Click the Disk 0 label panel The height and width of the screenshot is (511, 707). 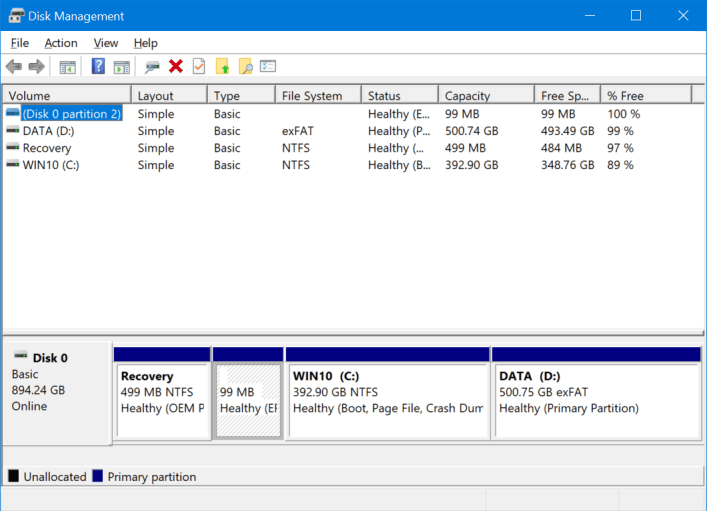[x=57, y=393]
